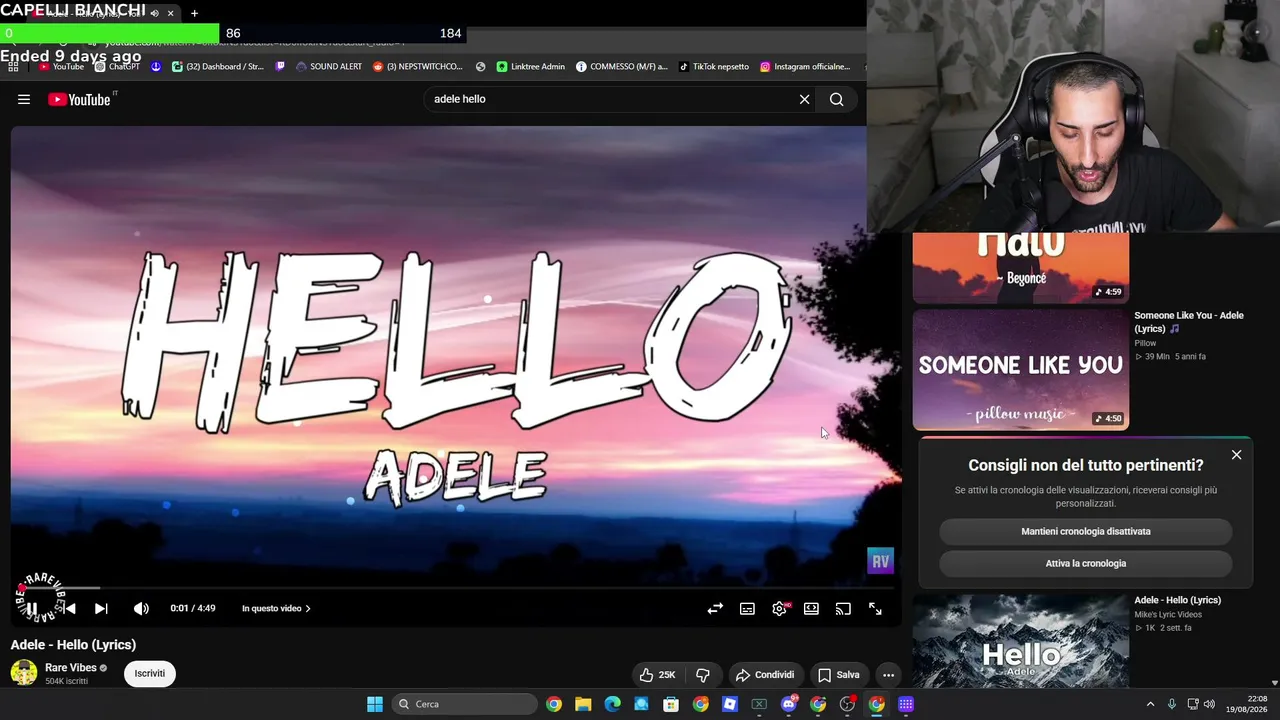This screenshot has height=720, width=1280.
Task: Open the ChatGPT bookmark
Action: (x=117, y=66)
